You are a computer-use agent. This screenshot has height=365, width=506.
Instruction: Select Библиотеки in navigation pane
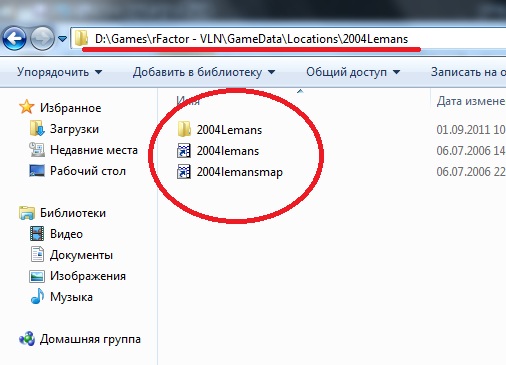73,213
